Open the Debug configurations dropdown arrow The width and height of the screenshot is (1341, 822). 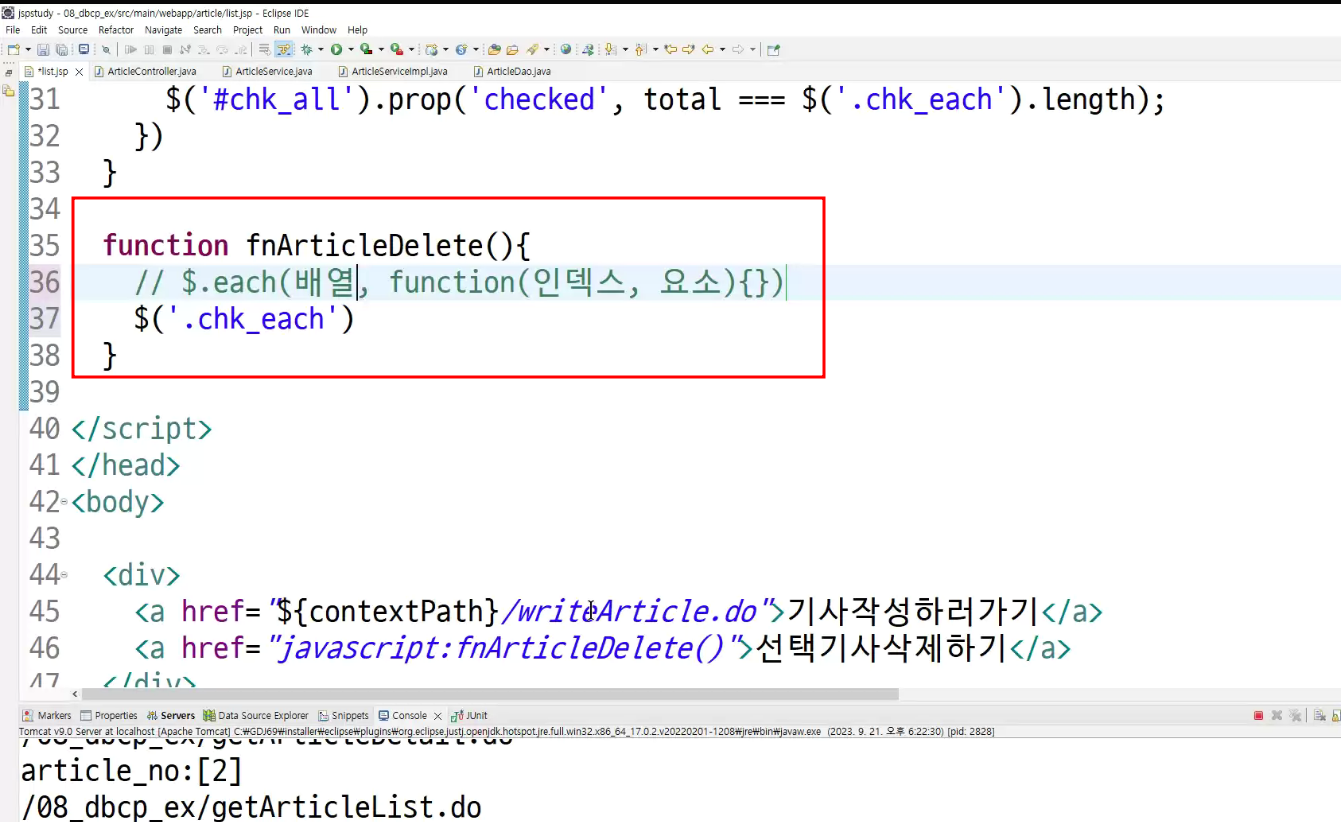click(320, 49)
